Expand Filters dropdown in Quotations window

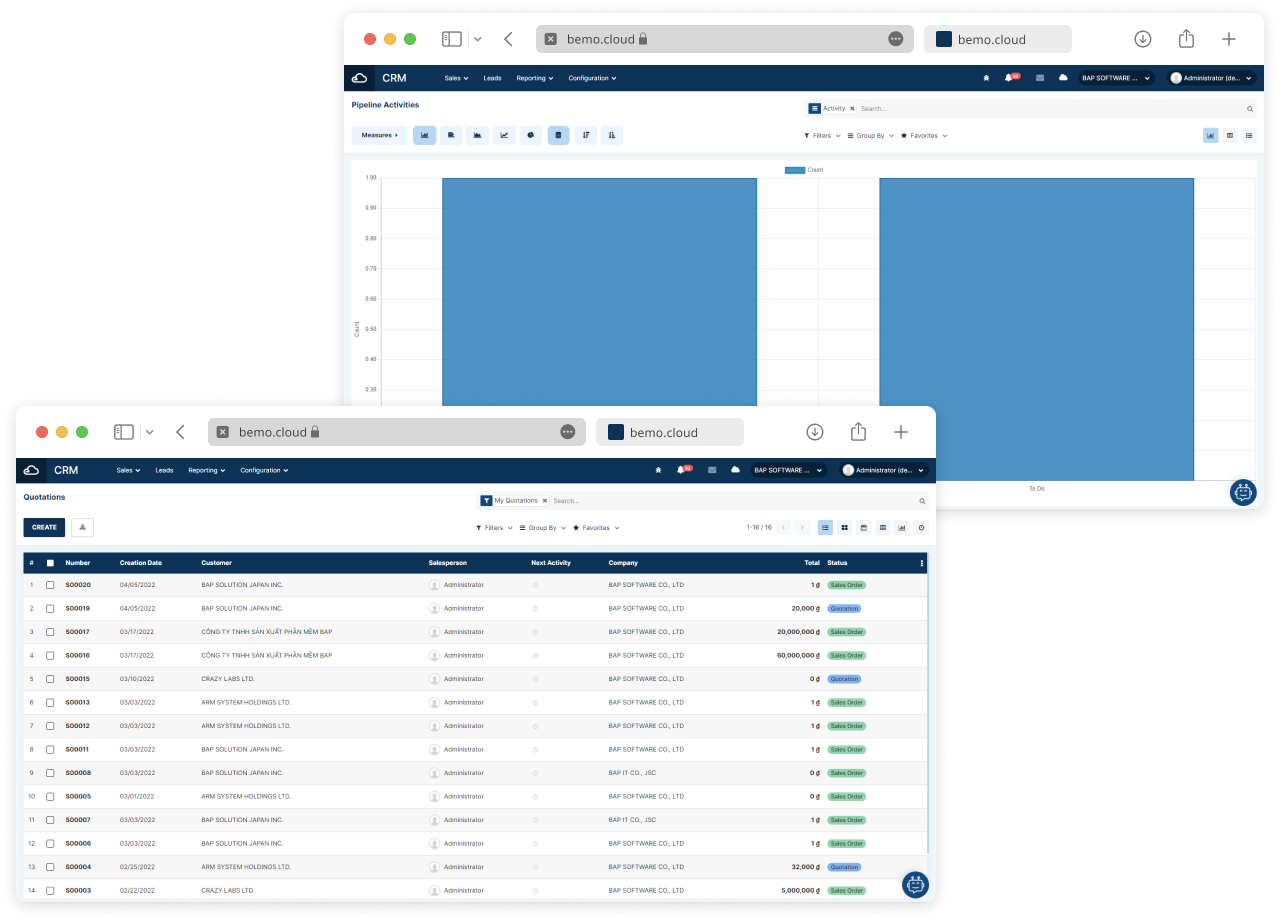coord(494,528)
